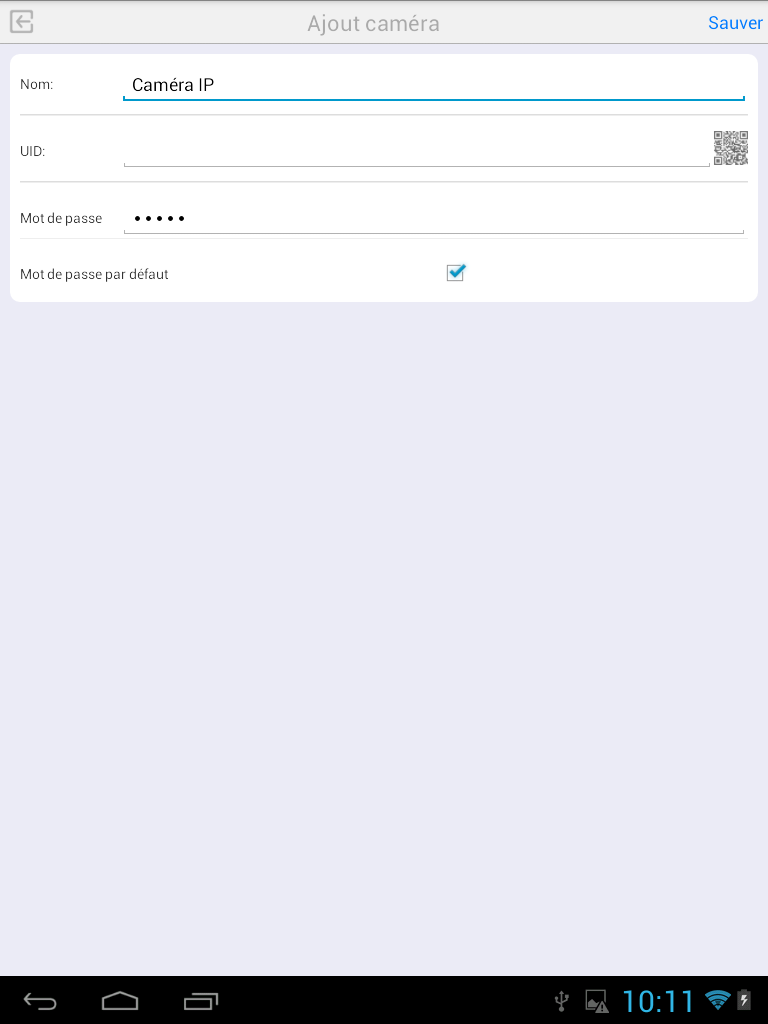The width and height of the screenshot is (768, 1024).
Task: Tap the 'Mot de passe' label
Action: (61, 218)
